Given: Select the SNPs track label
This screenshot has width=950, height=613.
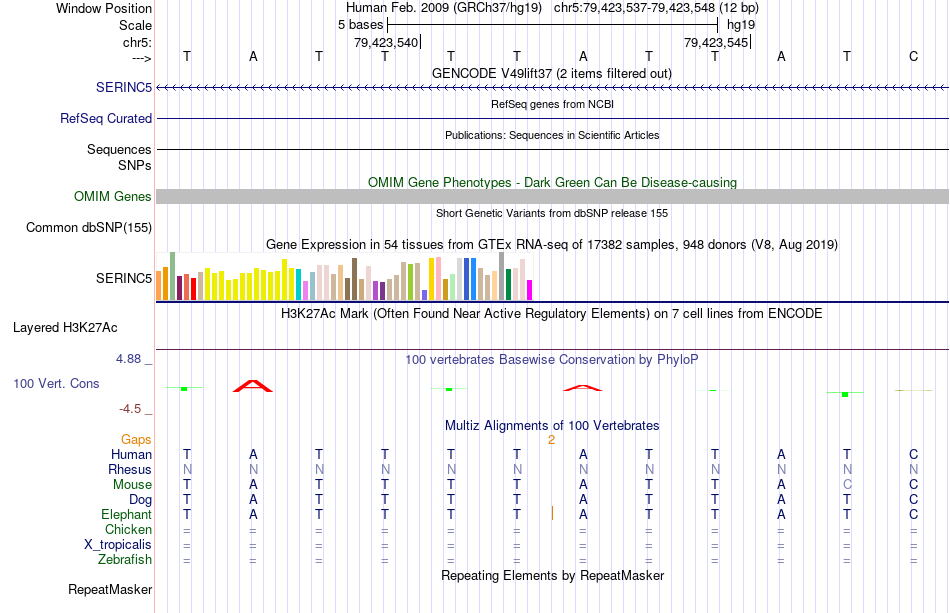Looking at the screenshot, I should pyautogui.click(x=135, y=165).
